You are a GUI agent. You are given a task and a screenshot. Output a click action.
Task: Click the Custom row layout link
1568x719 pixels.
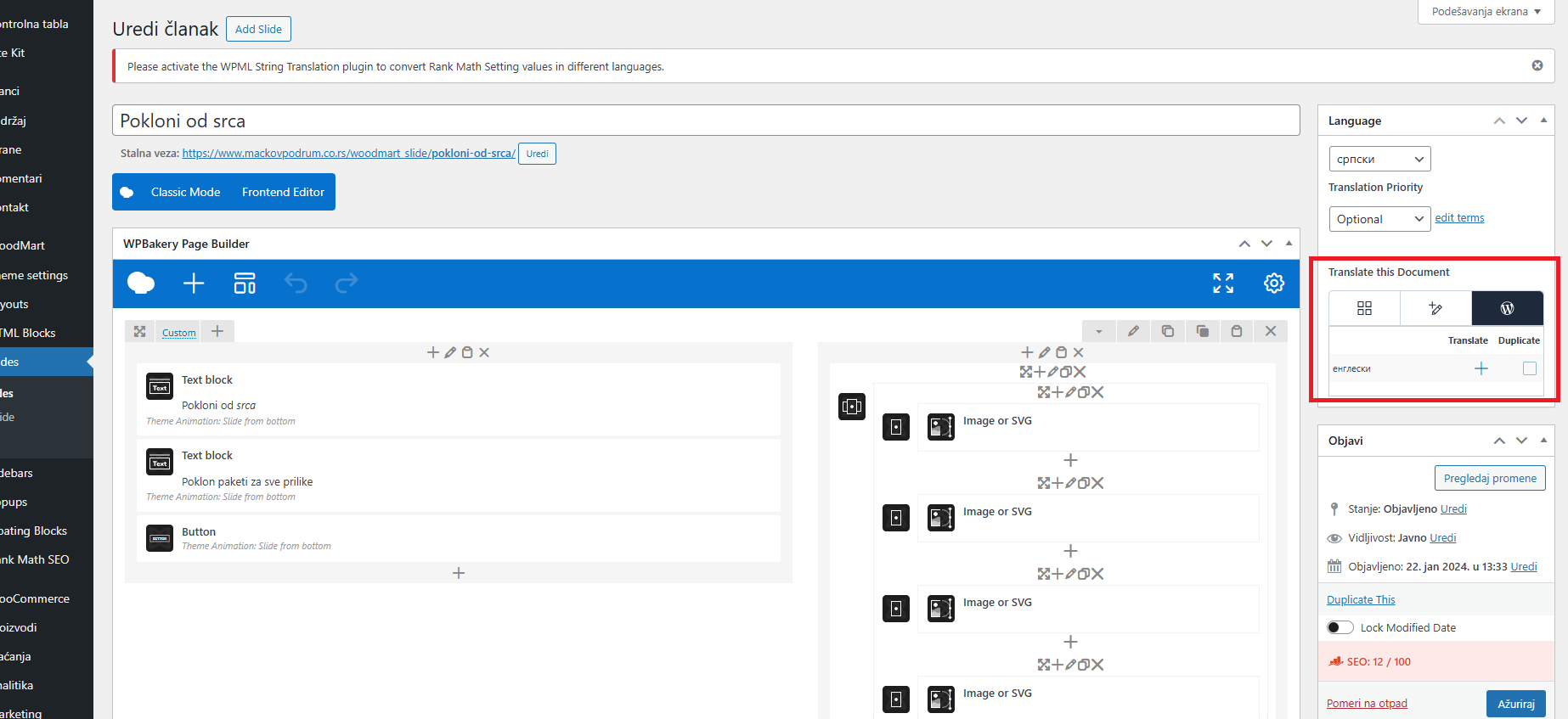pos(178,333)
